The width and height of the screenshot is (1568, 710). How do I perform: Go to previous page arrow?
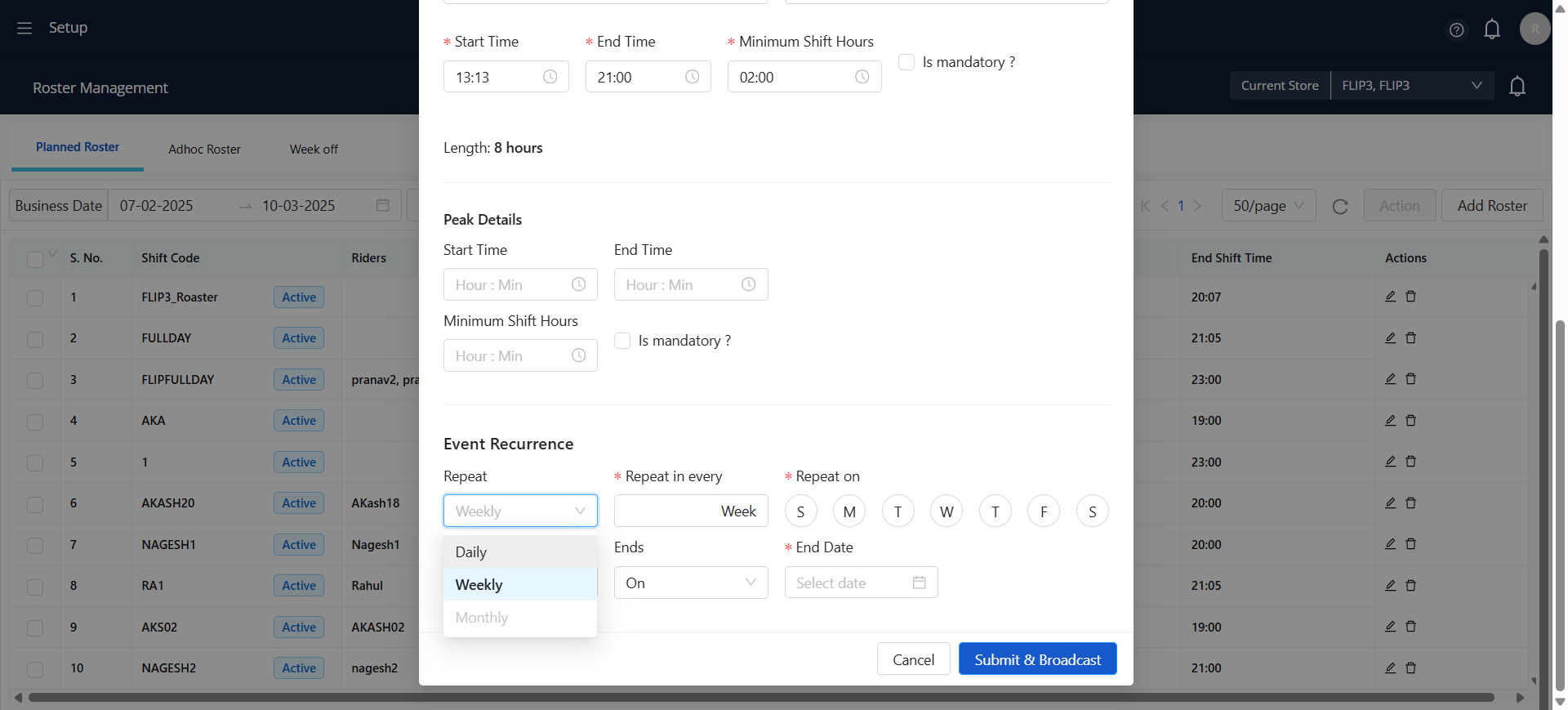[x=1165, y=206]
